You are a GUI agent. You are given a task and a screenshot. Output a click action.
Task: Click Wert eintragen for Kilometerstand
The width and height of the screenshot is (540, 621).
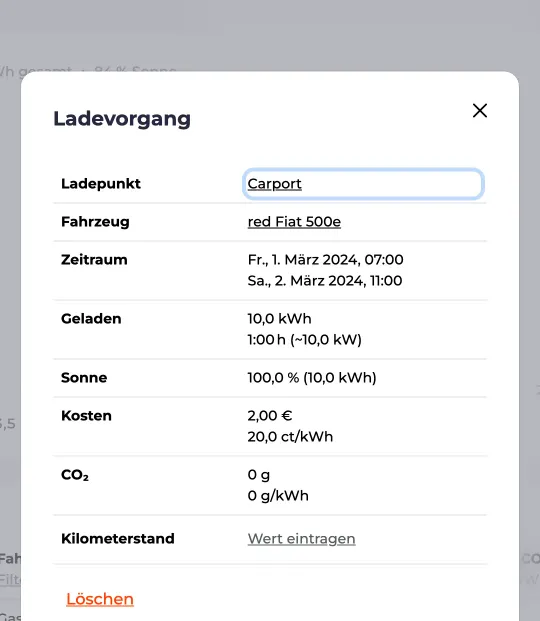pyautogui.click(x=301, y=539)
